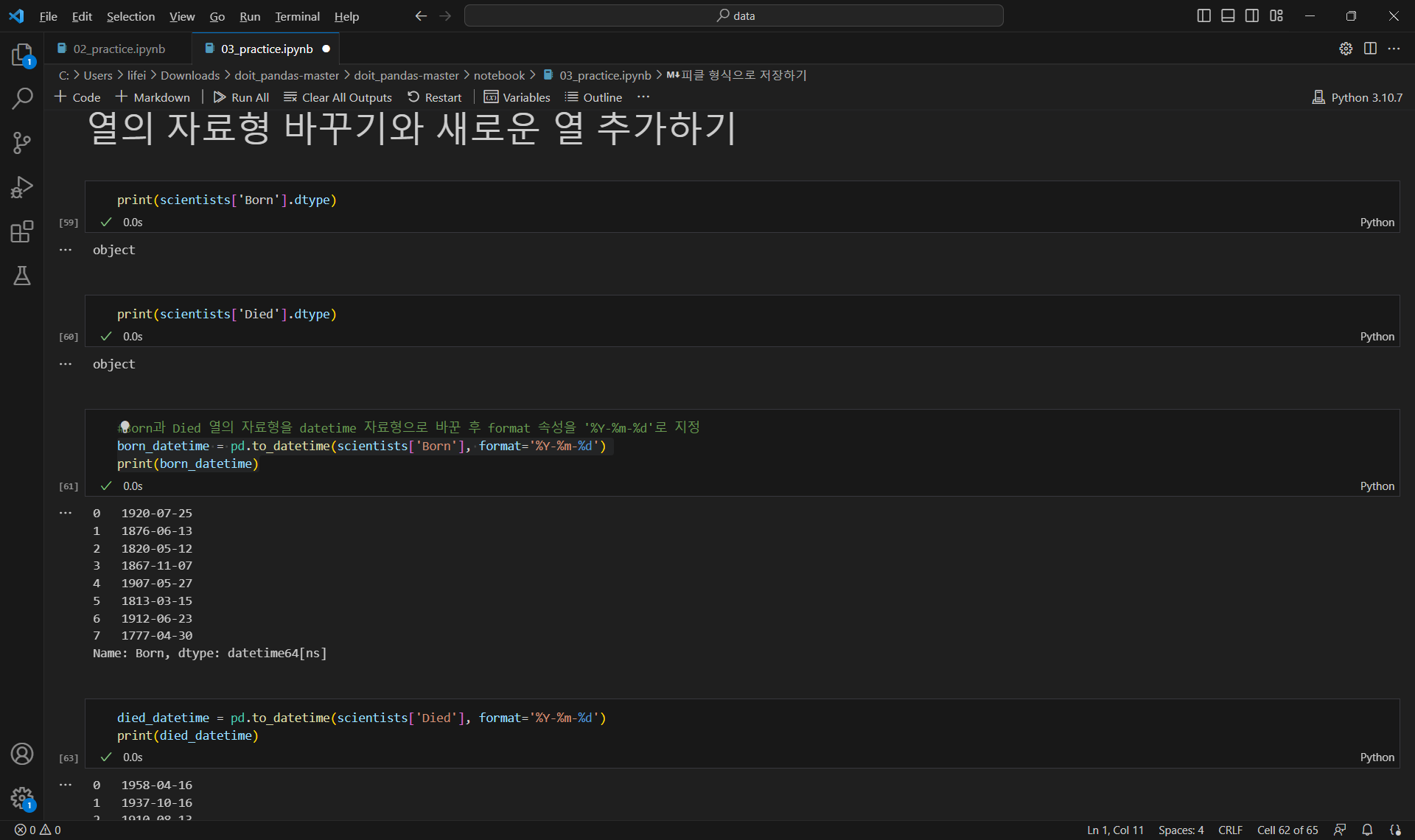The image size is (1415, 840).
Task: Toggle the Panel layout button
Action: coord(1228,15)
